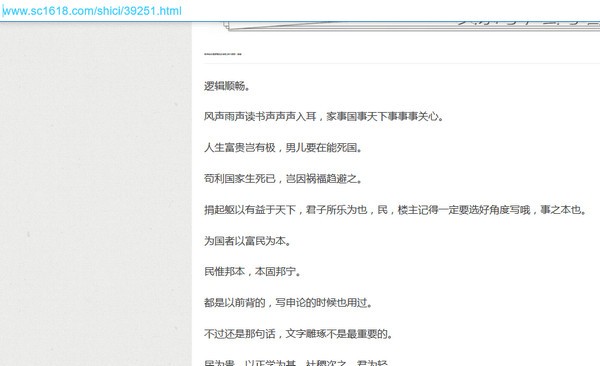Click the line "民惟邦本，本固邦宁。"

click(252, 271)
